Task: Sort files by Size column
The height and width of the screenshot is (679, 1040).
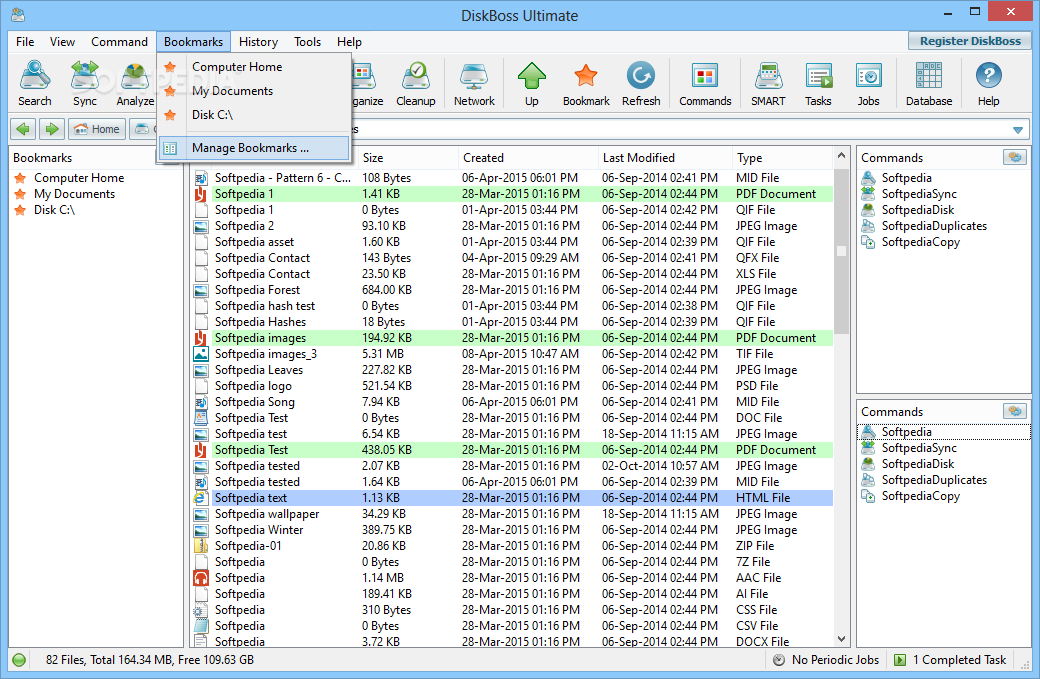Action: coord(407,158)
